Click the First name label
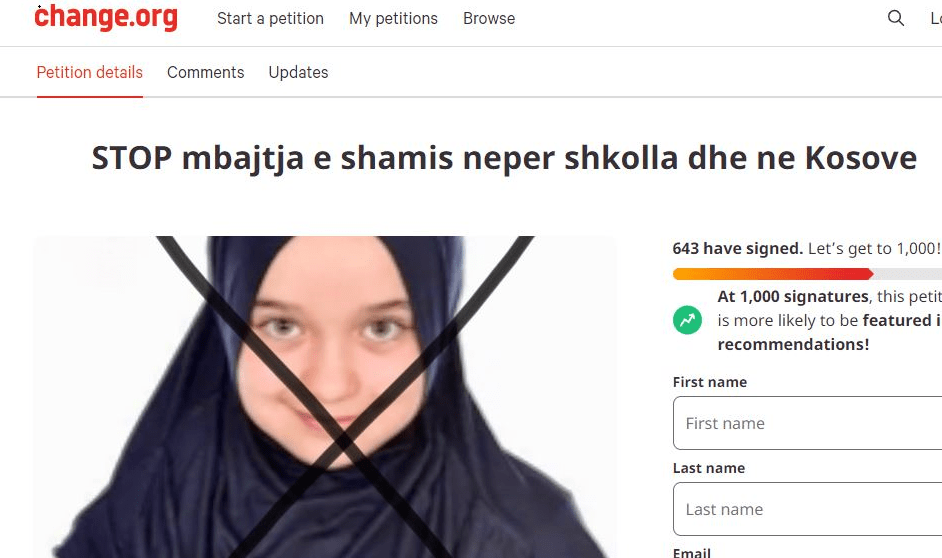942x558 pixels. [710, 382]
